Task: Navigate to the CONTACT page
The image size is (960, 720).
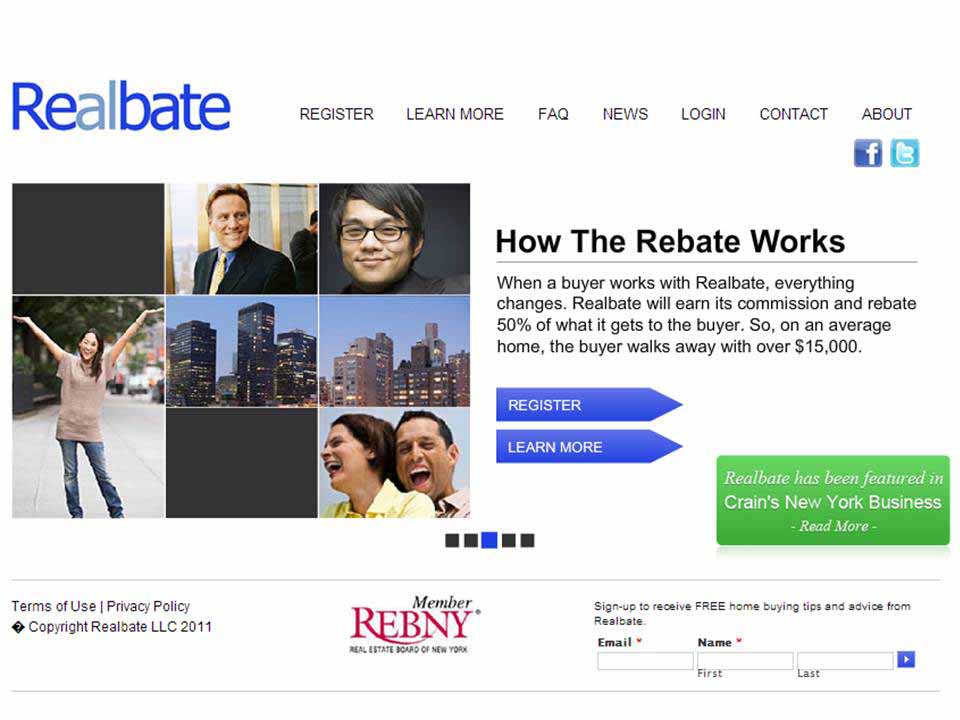Action: (793, 114)
